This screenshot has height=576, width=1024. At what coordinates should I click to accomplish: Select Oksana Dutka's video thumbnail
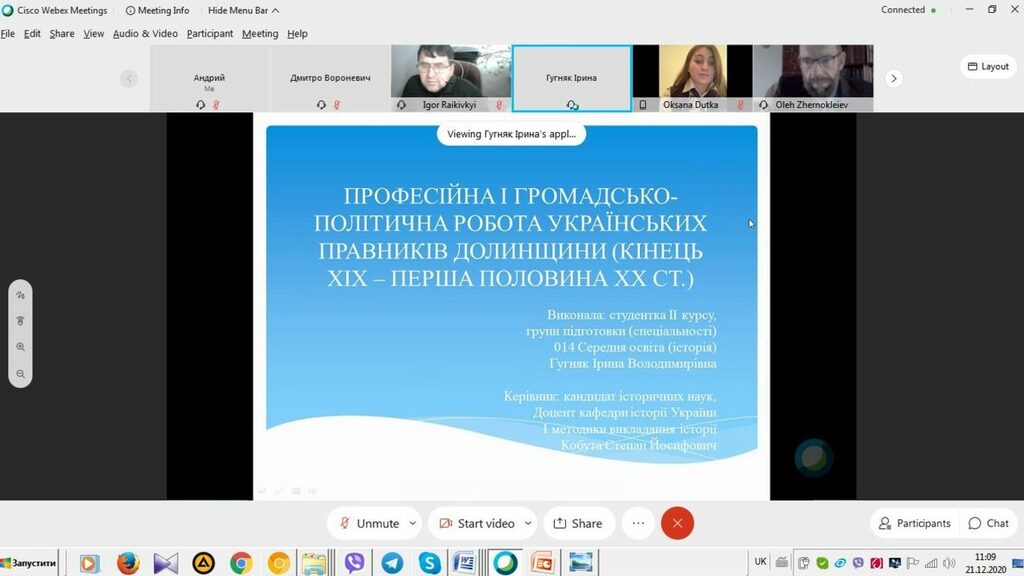pos(691,77)
